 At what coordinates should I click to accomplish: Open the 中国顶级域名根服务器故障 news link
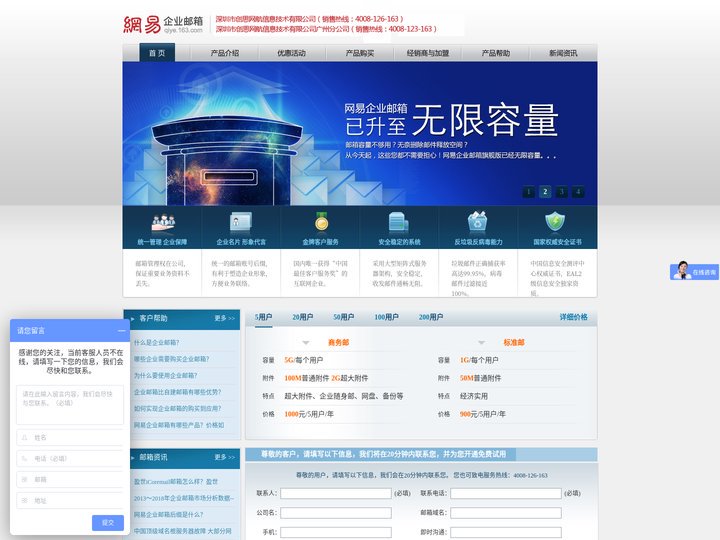click(183, 531)
